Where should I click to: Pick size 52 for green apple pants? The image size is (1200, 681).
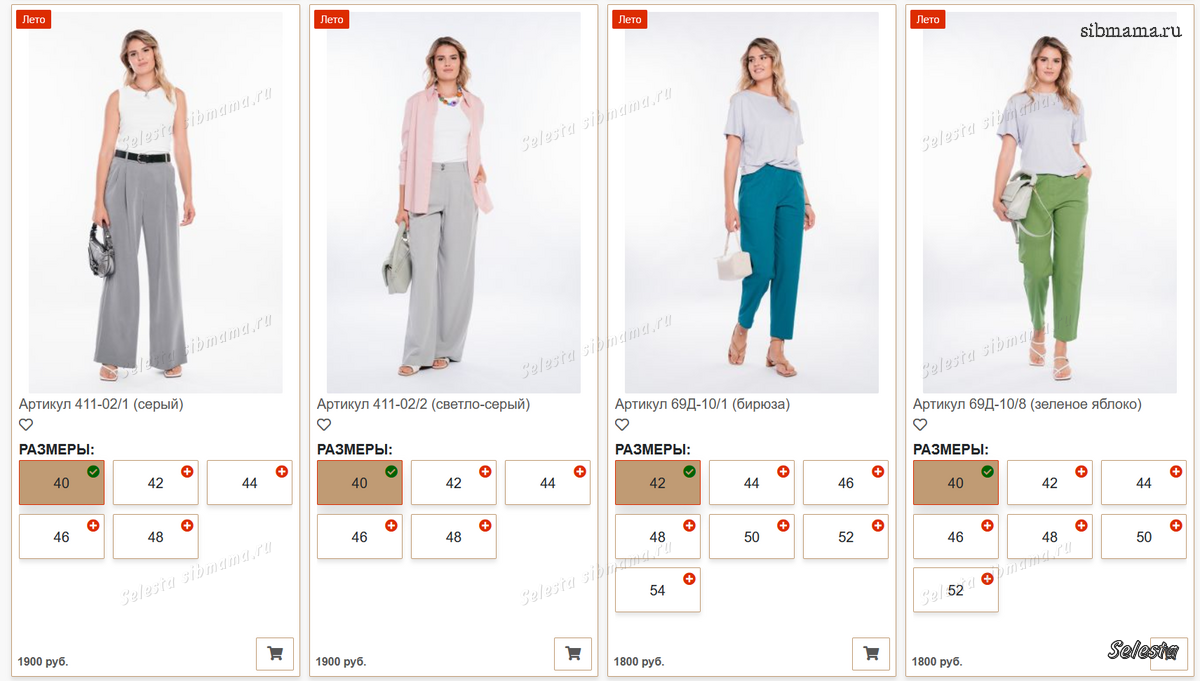tap(955, 591)
